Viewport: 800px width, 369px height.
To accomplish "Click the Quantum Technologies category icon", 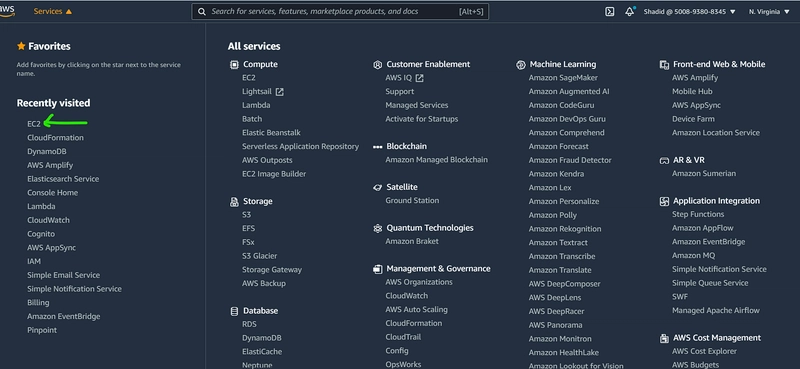I will [378, 228].
